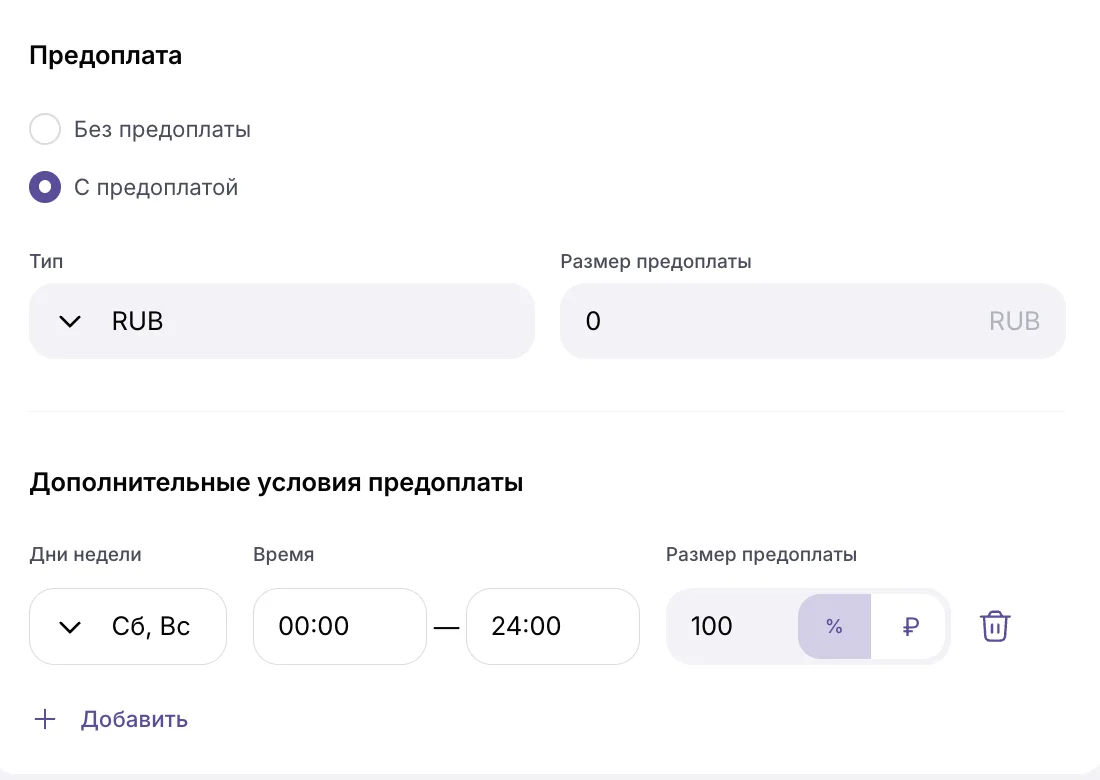Click the start time field 00:00
The height and width of the screenshot is (780, 1100).
point(340,626)
